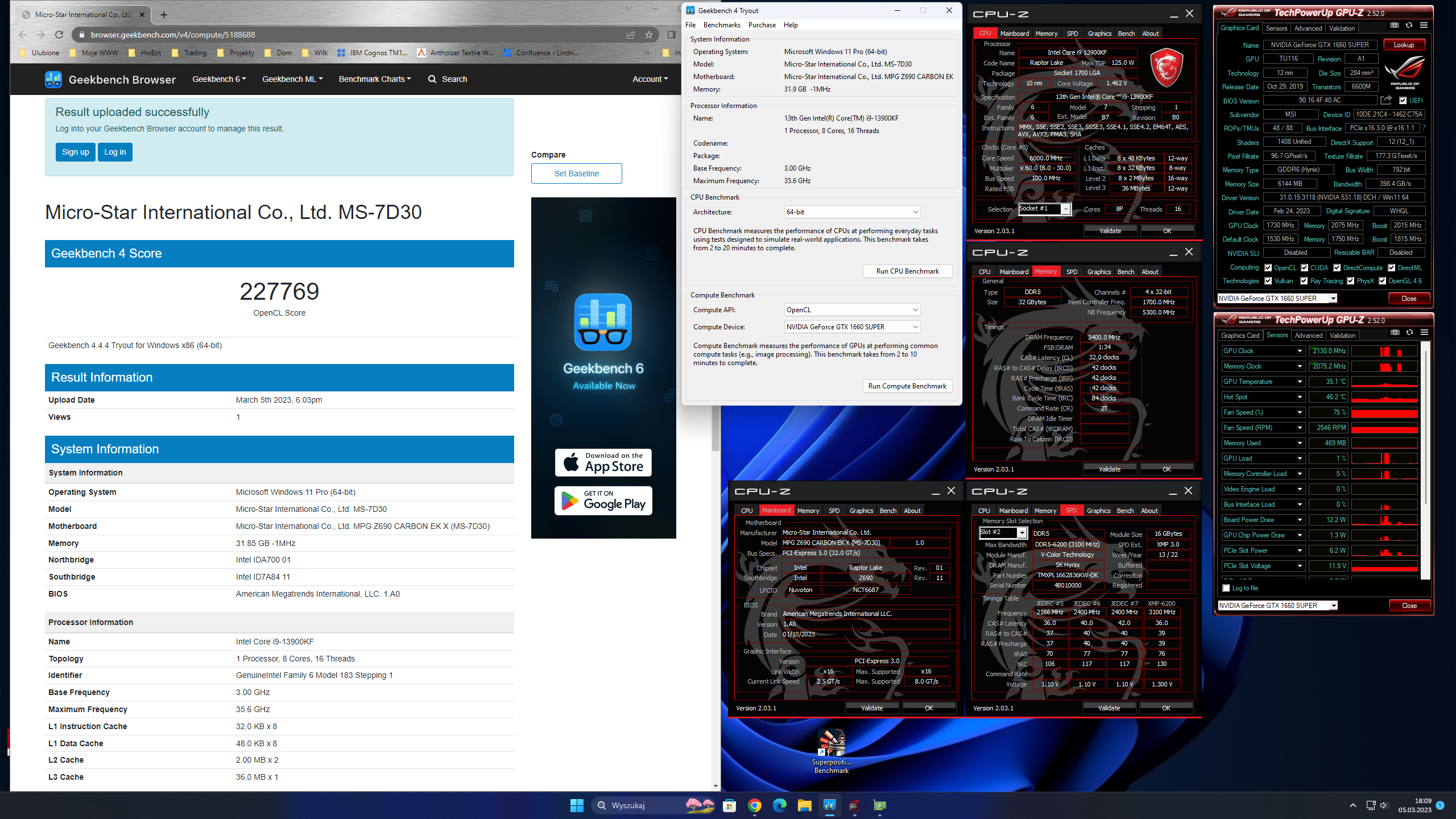The height and width of the screenshot is (819, 1456).
Task: Click the Geekbench icon on the taskbar
Action: [830, 805]
